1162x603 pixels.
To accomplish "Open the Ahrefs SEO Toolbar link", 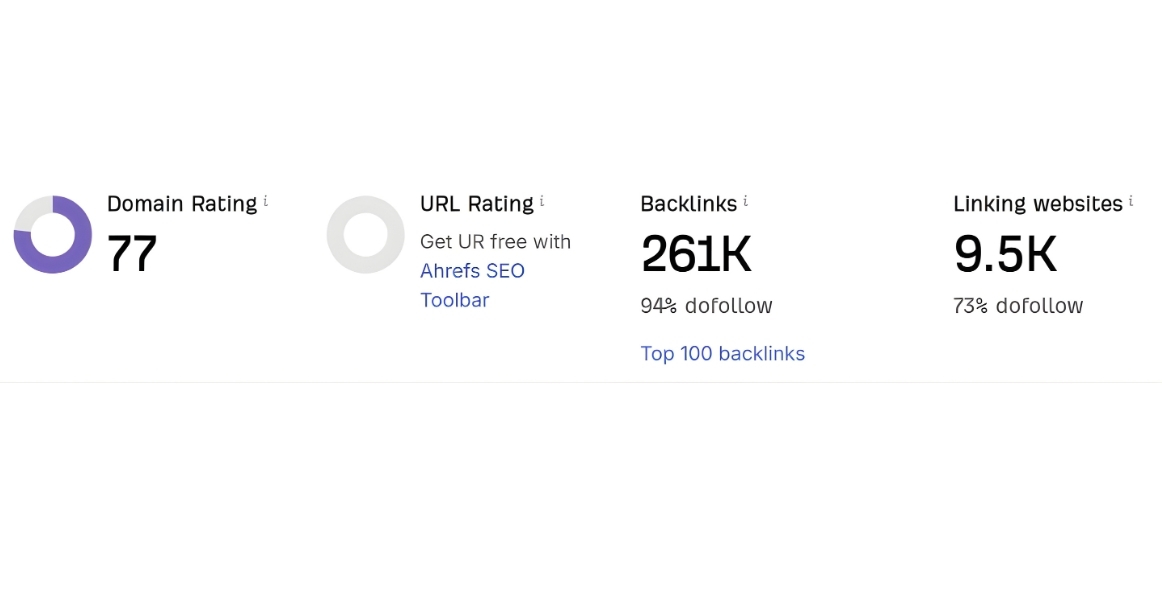I will click(x=472, y=285).
